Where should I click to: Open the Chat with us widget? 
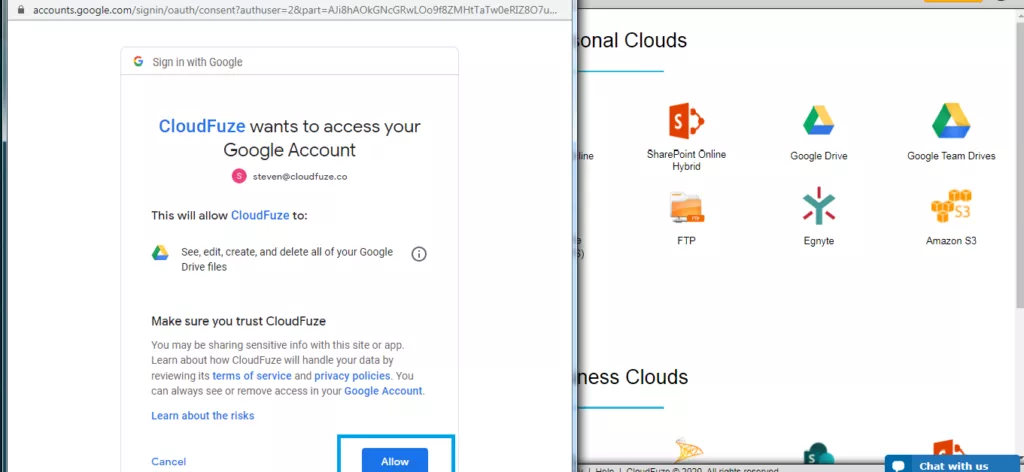tap(954, 464)
